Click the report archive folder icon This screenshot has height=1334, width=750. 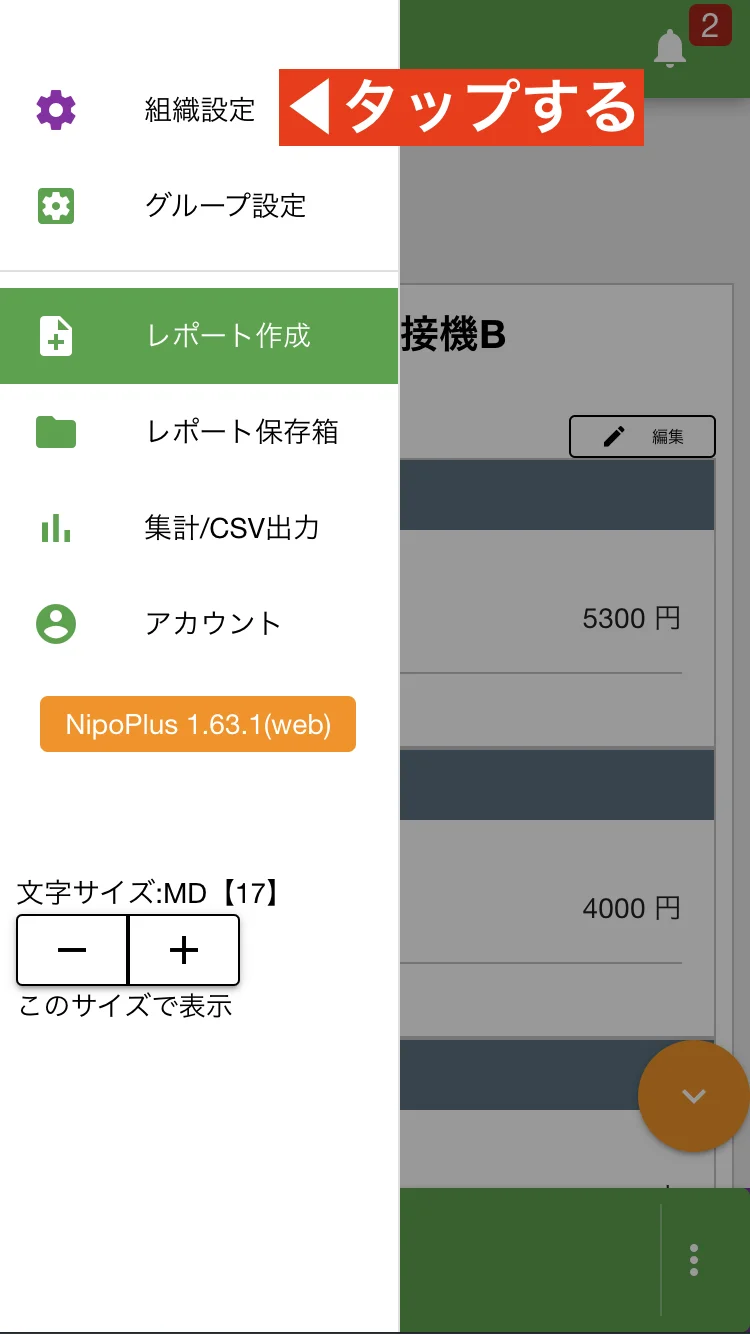pos(56,432)
